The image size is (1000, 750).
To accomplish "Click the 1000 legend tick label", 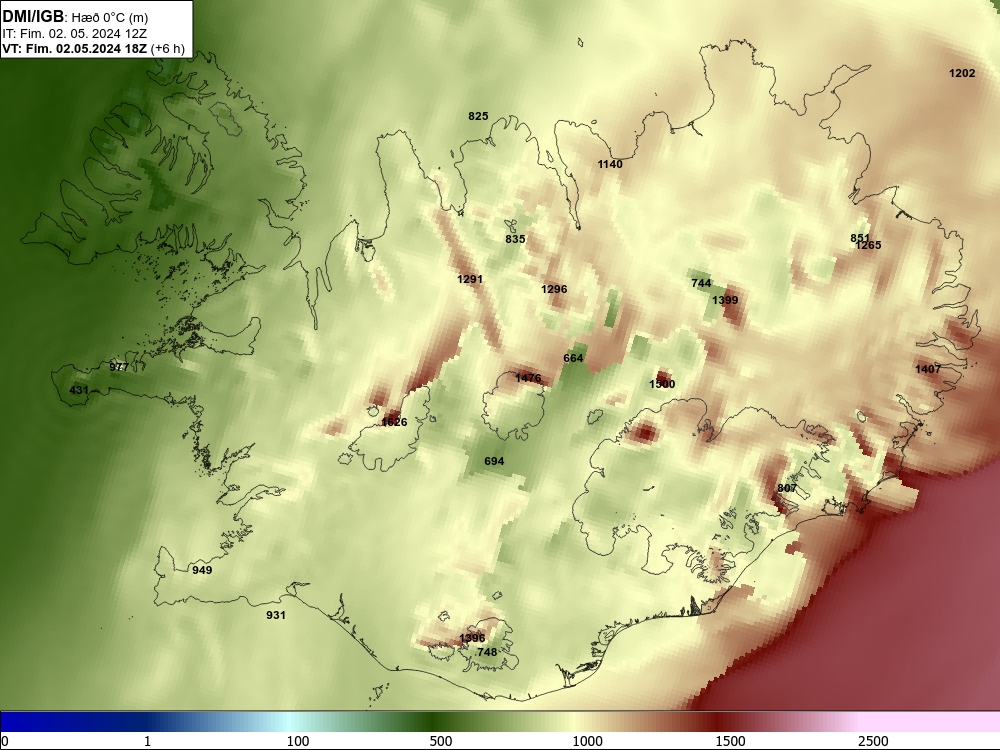I will tap(587, 741).
